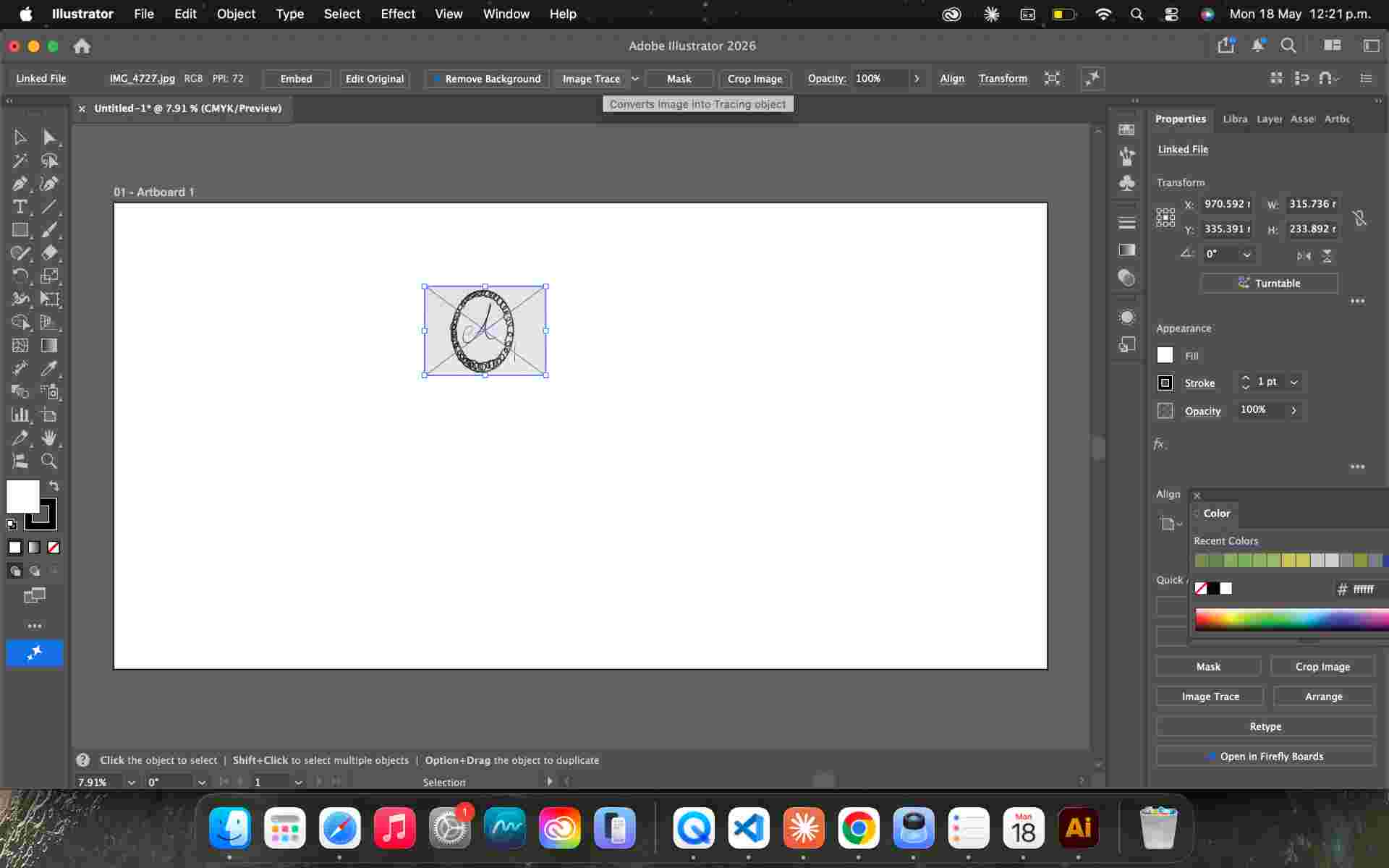Select the Column Graph tool
The width and height of the screenshot is (1389, 868).
click(20, 415)
